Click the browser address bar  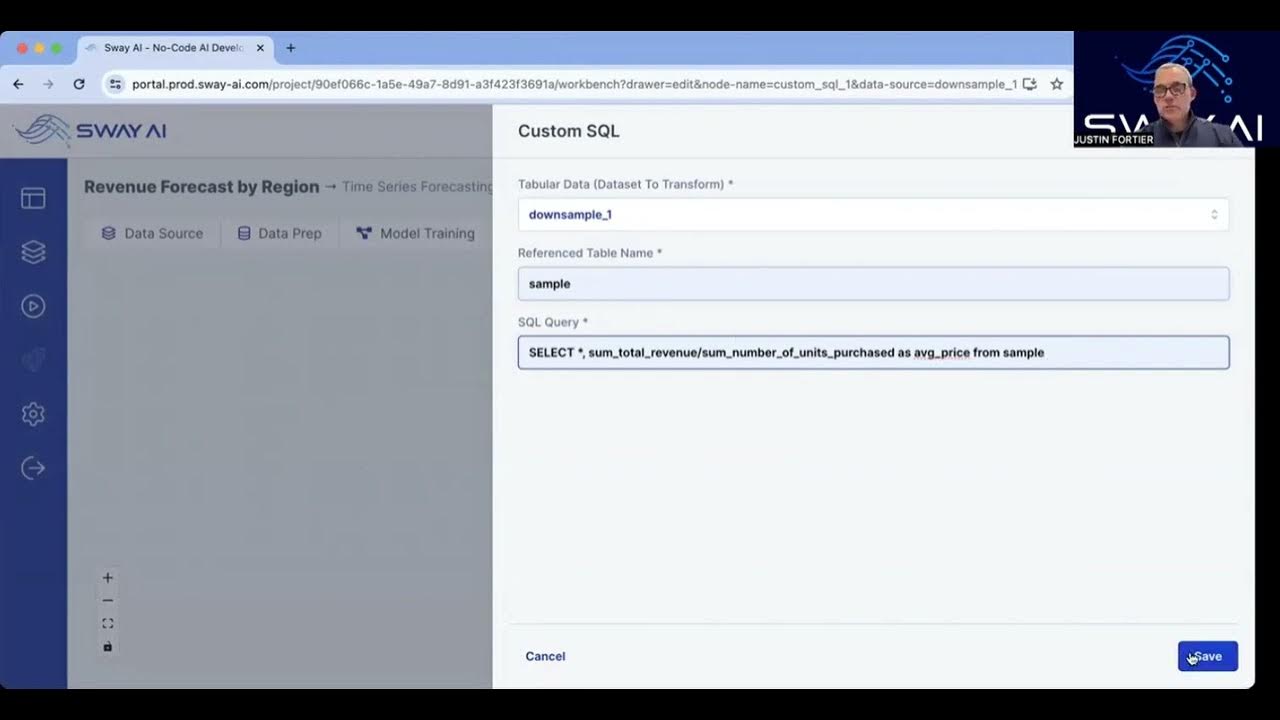(x=574, y=84)
